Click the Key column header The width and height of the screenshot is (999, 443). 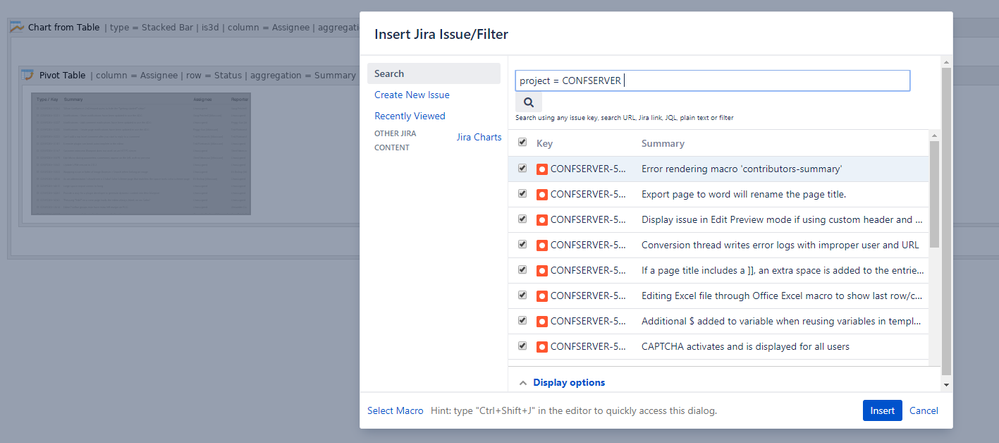click(545, 143)
